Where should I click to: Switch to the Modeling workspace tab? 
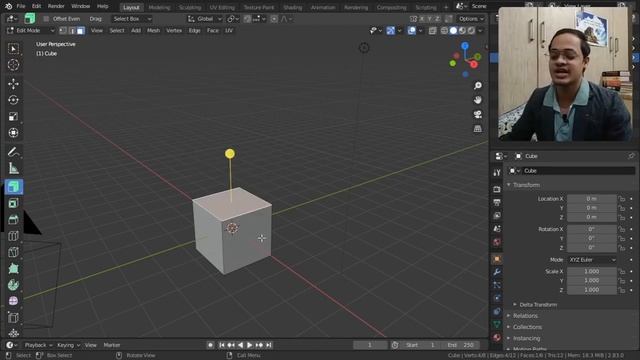159,7
